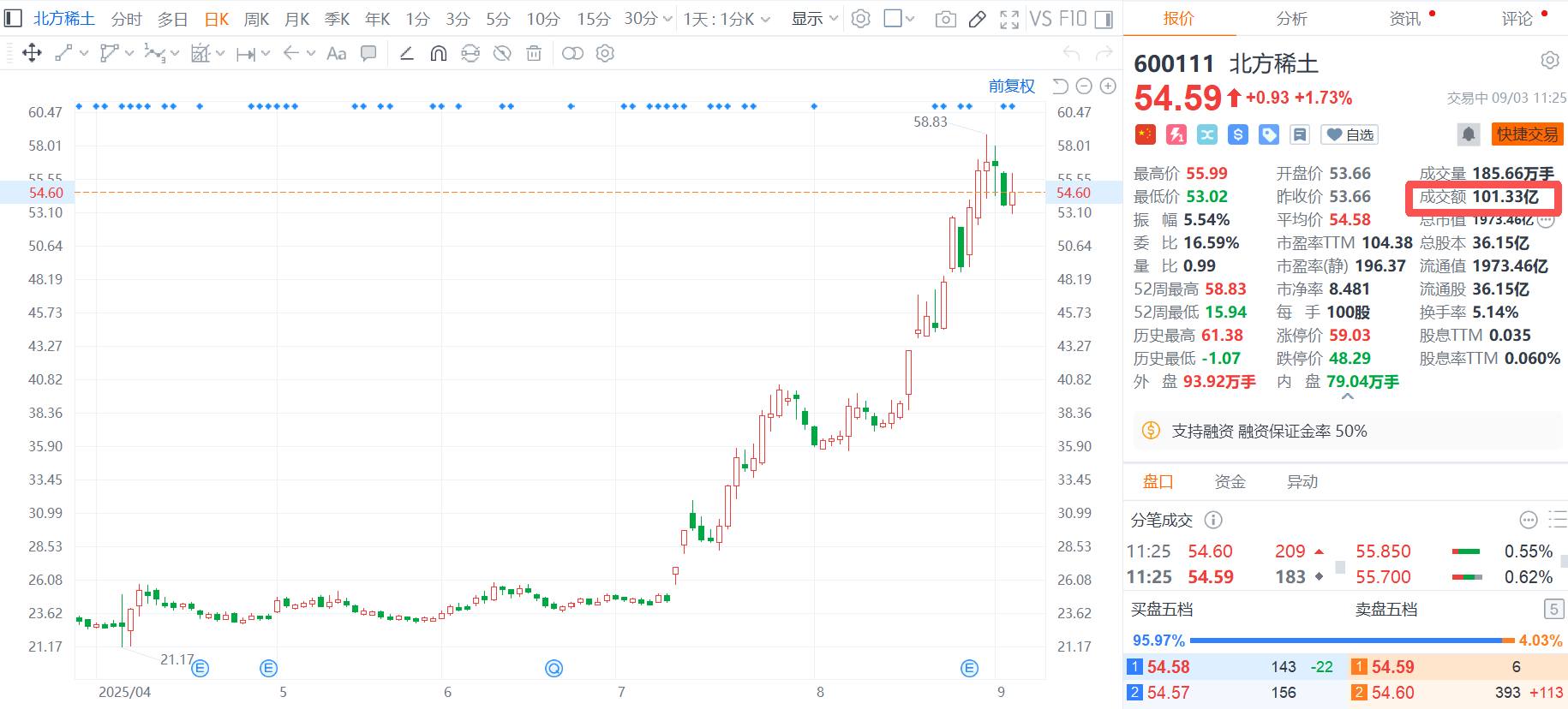Redo last drawing action

point(1104,53)
